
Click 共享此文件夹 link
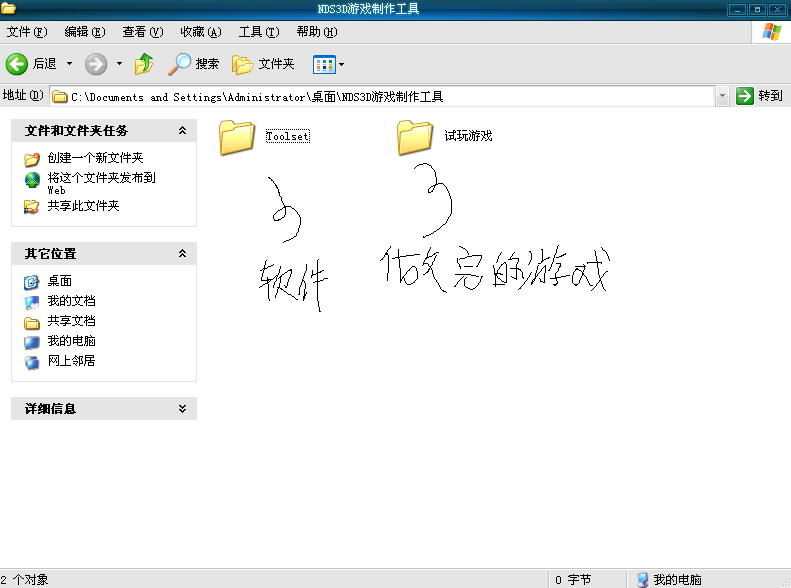[83, 206]
